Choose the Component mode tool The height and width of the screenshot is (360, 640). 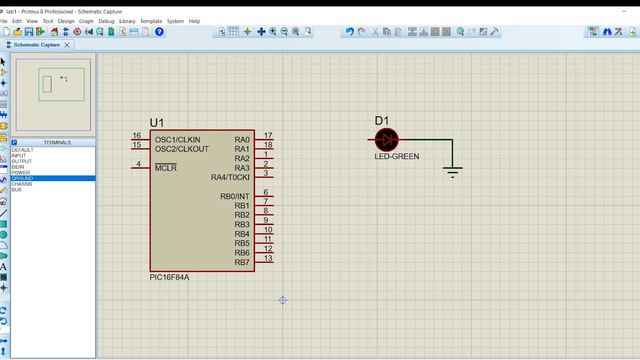pos(3,72)
